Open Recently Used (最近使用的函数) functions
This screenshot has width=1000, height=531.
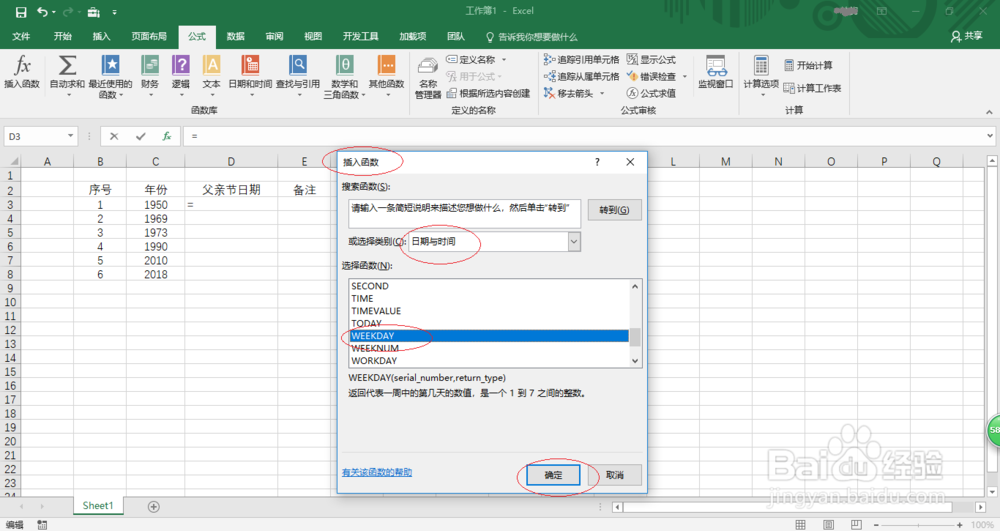tap(110, 75)
